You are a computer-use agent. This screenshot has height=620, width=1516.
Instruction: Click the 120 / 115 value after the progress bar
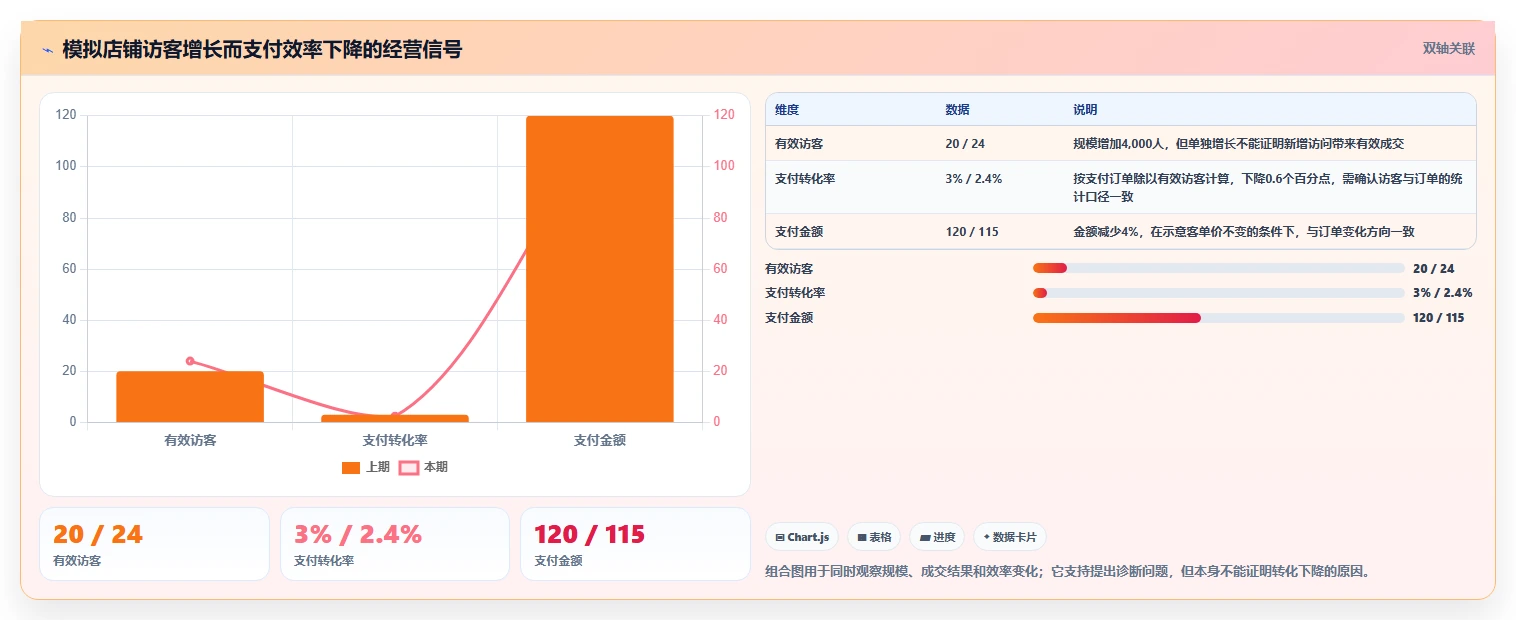tap(1438, 318)
